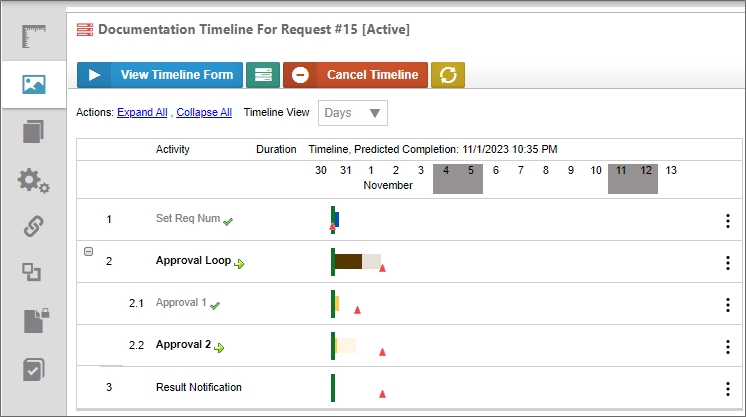
Task: Refresh the timeline with the yellow button
Action: point(448,75)
